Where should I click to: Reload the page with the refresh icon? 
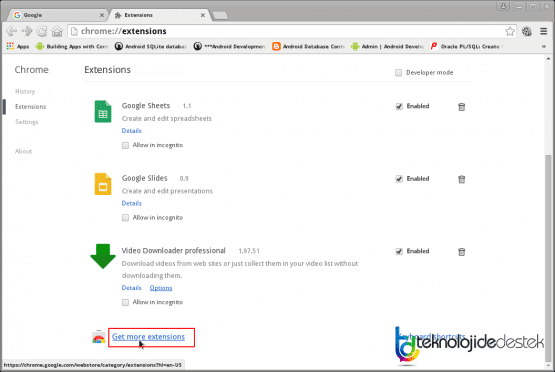(x=42, y=31)
